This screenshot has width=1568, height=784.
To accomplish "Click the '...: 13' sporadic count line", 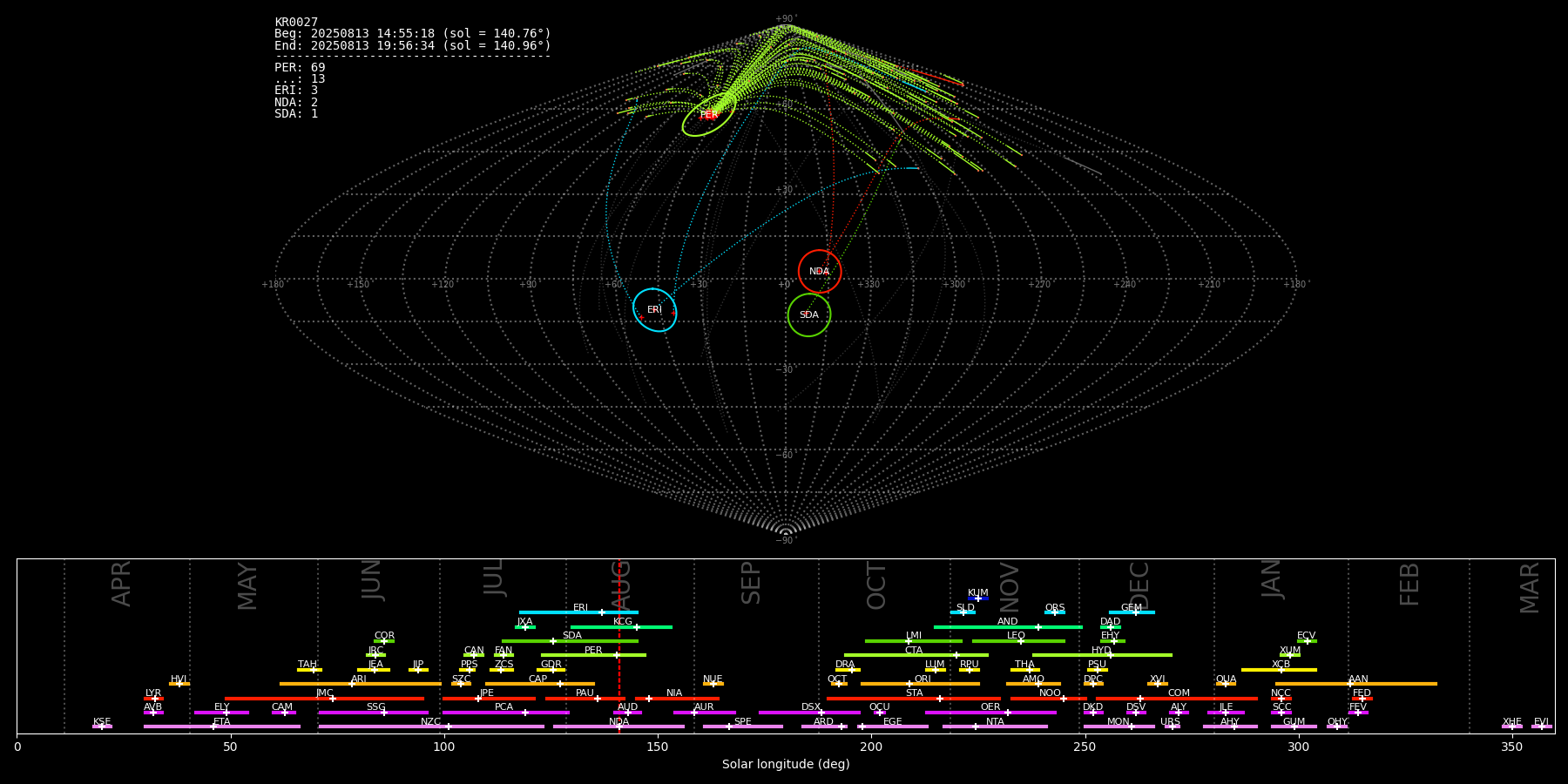I will pyautogui.click(x=300, y=79).
